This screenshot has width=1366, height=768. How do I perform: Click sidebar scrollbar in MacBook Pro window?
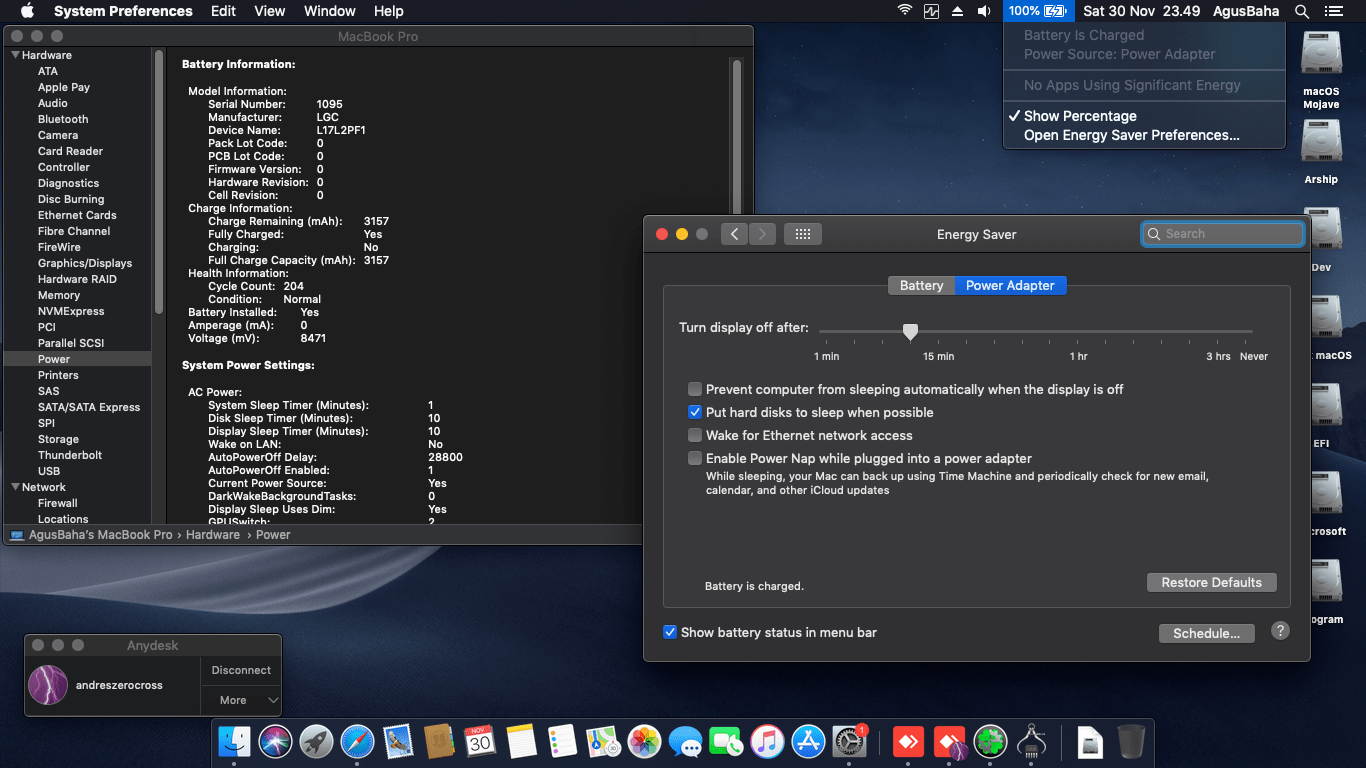[159, 180]
